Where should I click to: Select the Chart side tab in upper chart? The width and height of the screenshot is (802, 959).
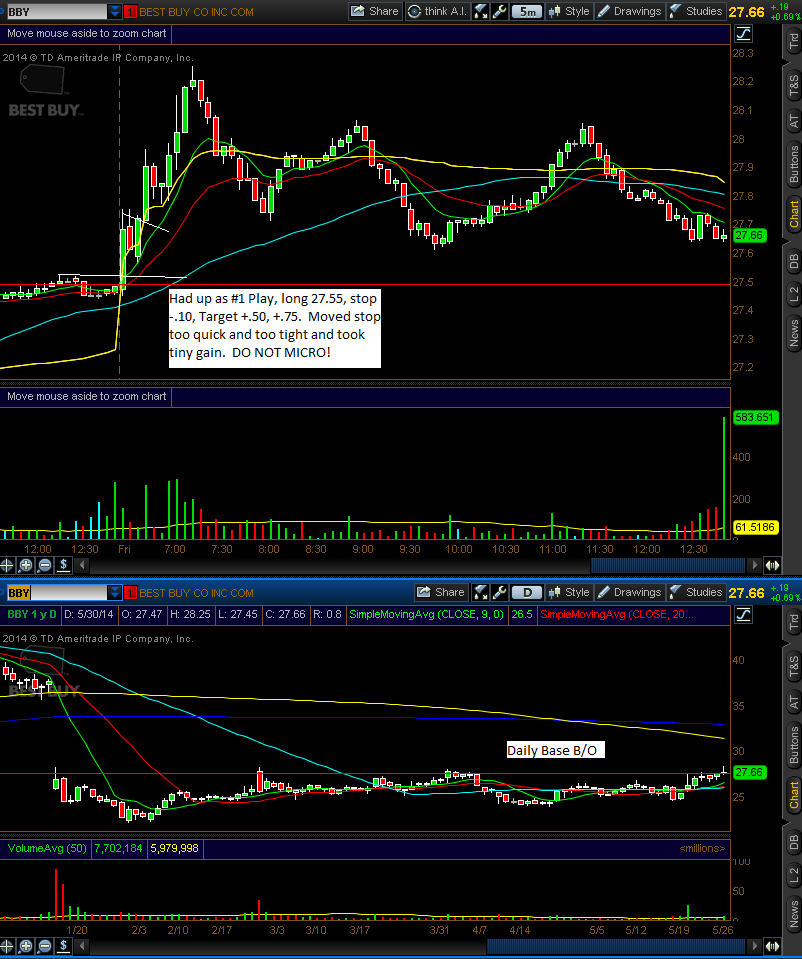[x=793, y=215]
